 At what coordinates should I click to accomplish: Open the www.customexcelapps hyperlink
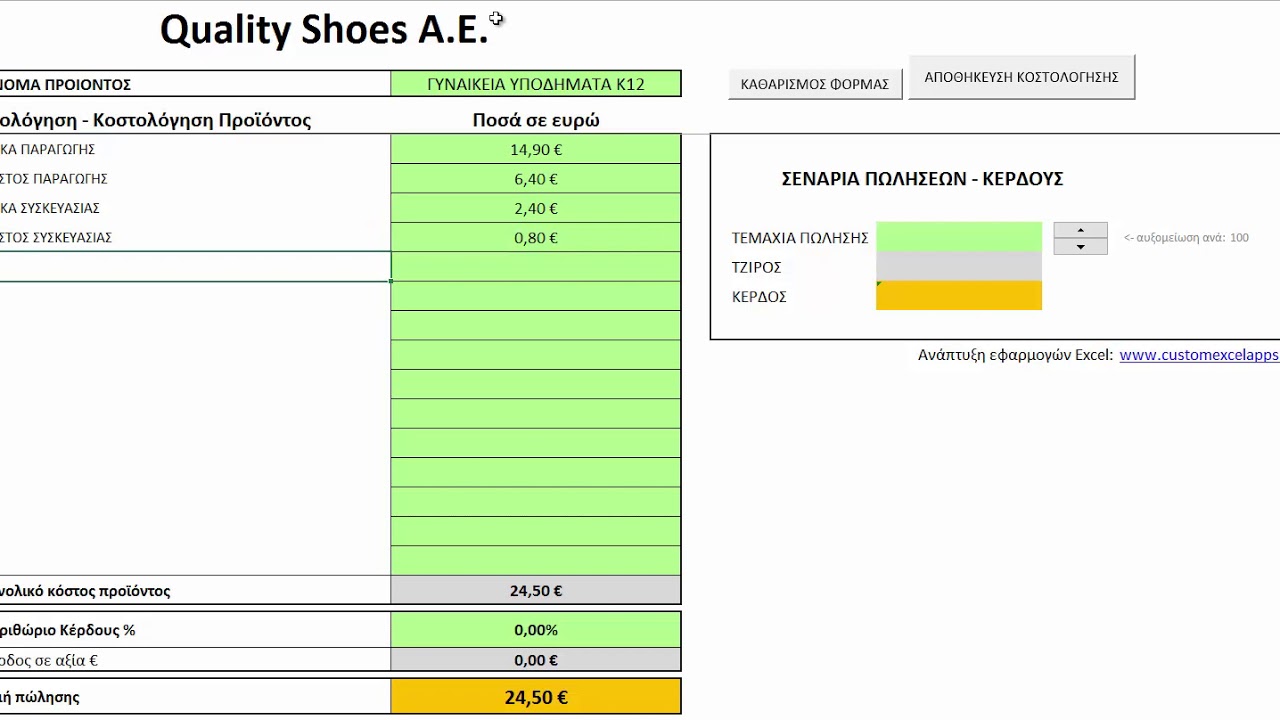click(1198, 355)
